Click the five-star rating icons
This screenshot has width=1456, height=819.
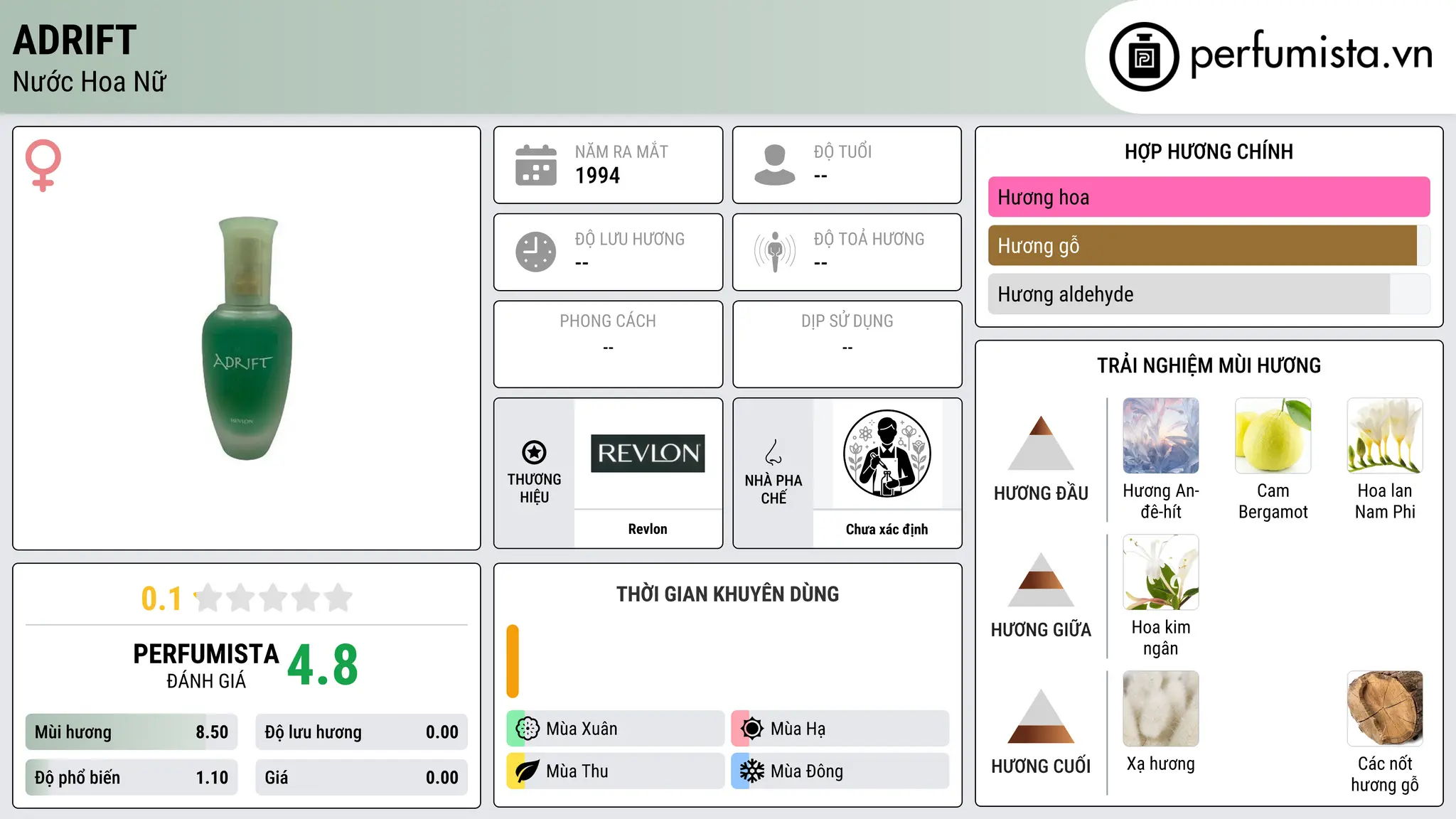point(273,598)
